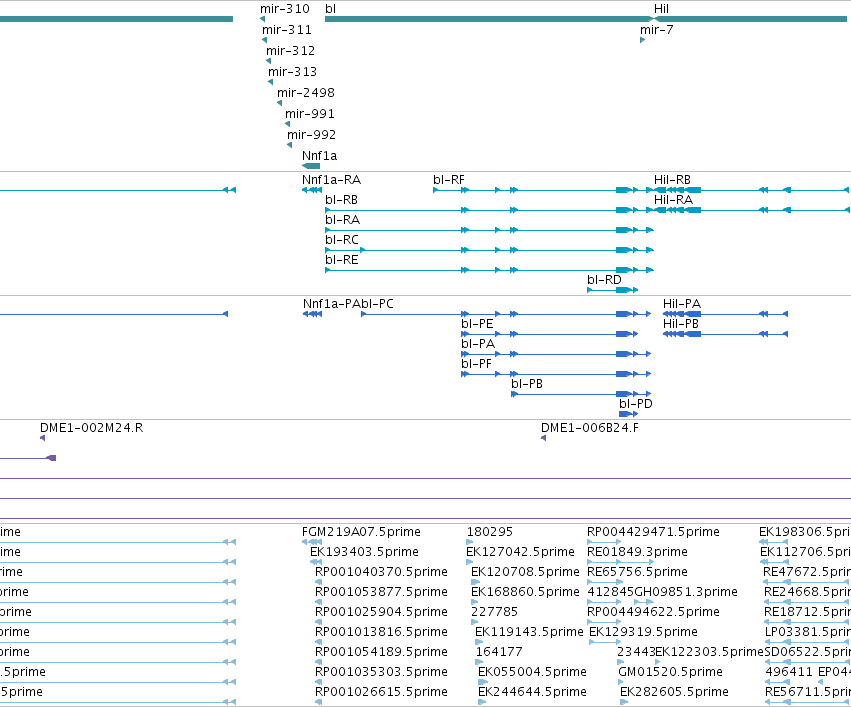This screenshot has height=707, width=851.
Task: Select EST EK244644.5prime
Action: point(532,692)
